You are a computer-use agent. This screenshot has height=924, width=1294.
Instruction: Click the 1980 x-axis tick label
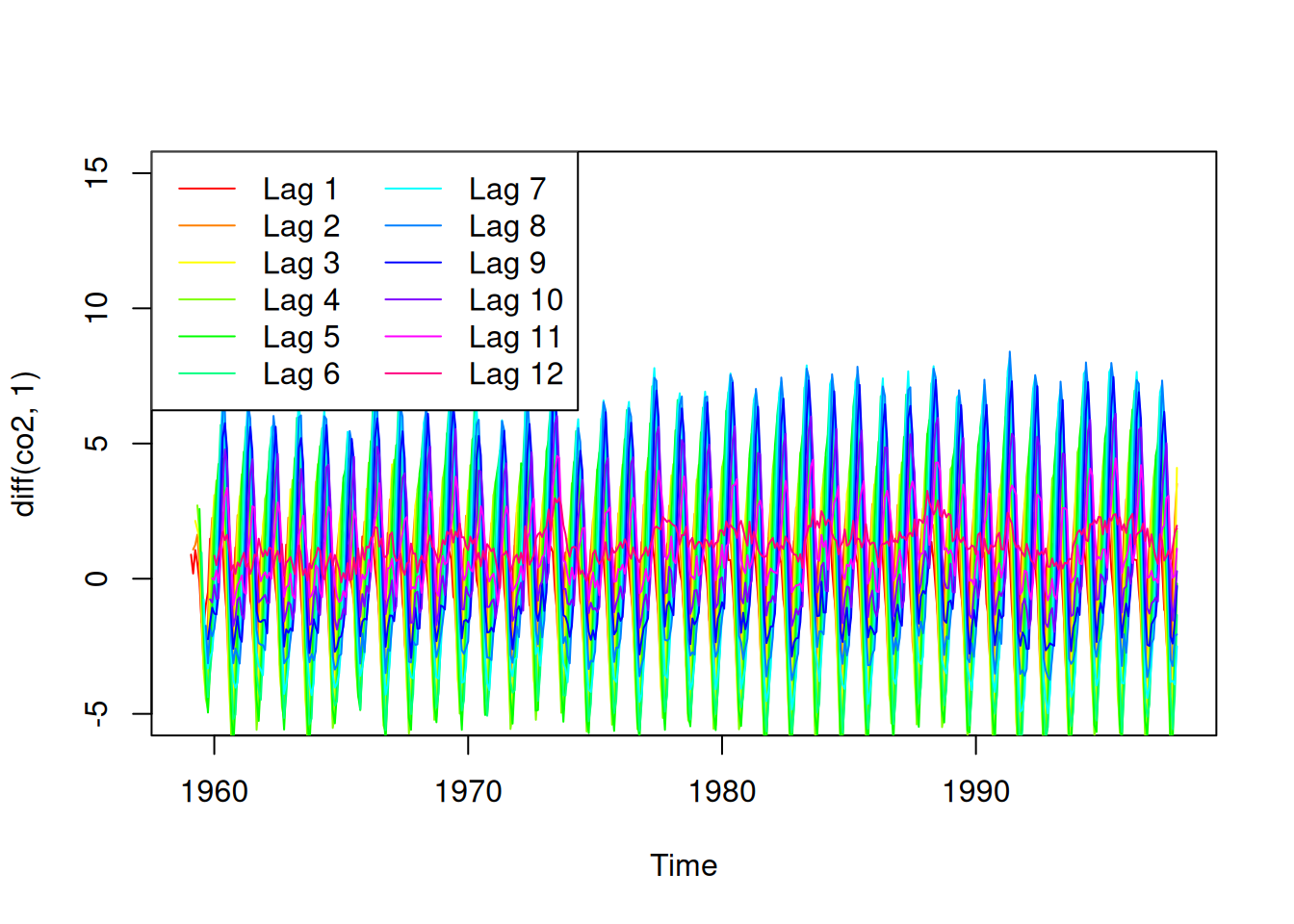[x=722, y=792]
